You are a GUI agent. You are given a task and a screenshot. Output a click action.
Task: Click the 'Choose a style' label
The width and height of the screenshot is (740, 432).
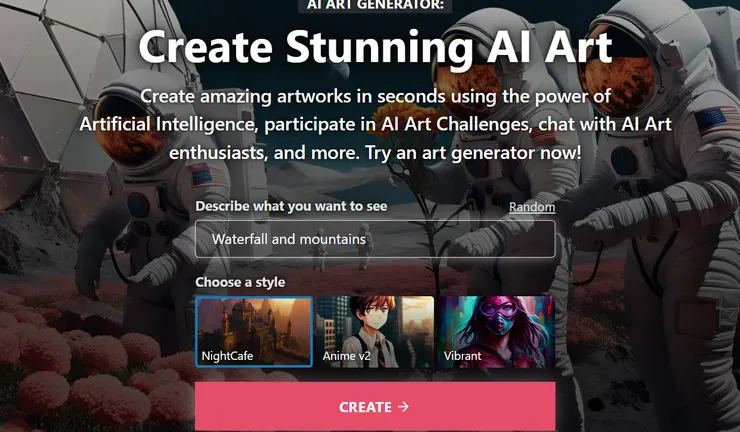pyautogui.click(x=240, y=282)
